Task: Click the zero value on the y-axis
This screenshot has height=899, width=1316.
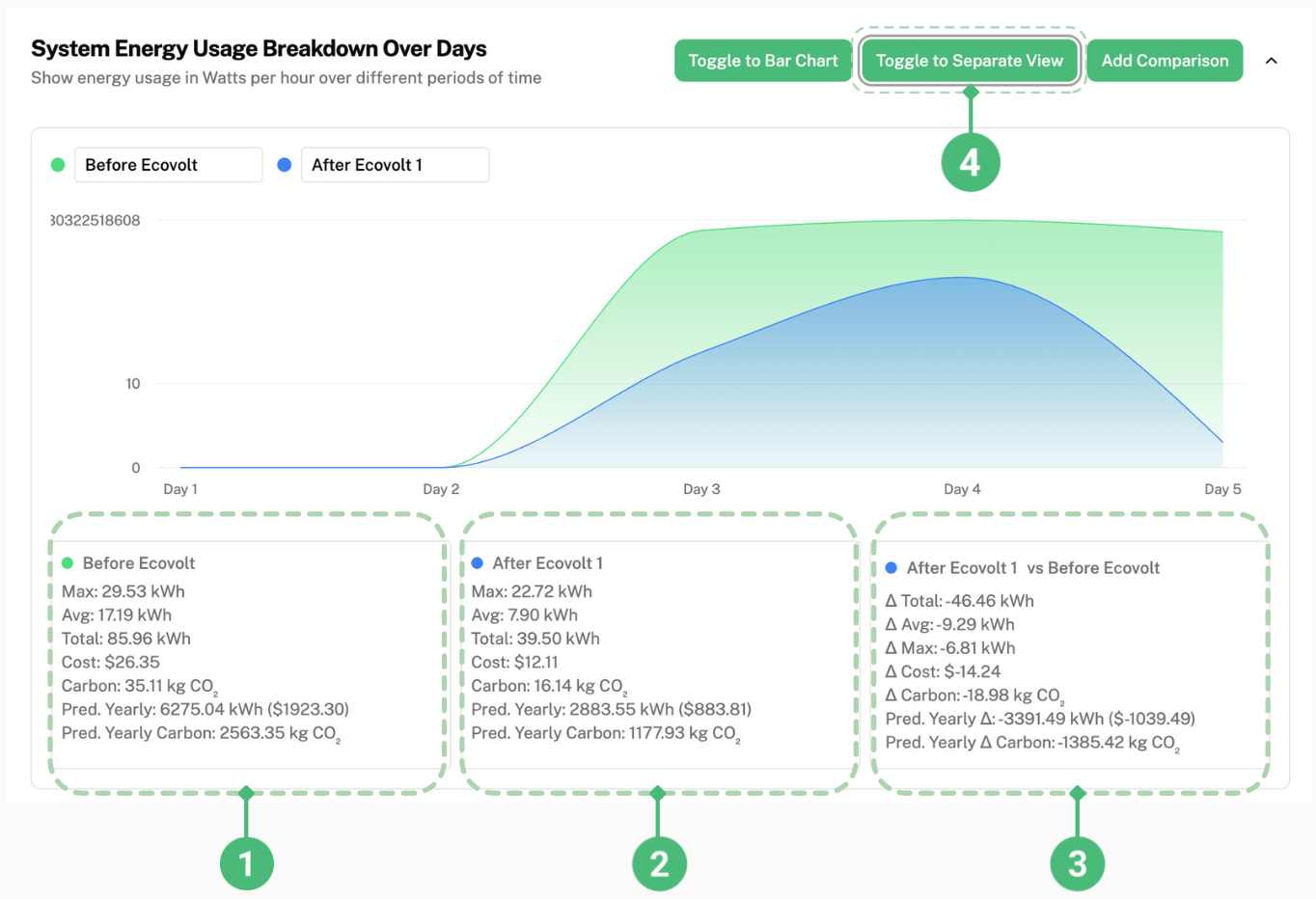Action: pos(134,466)
